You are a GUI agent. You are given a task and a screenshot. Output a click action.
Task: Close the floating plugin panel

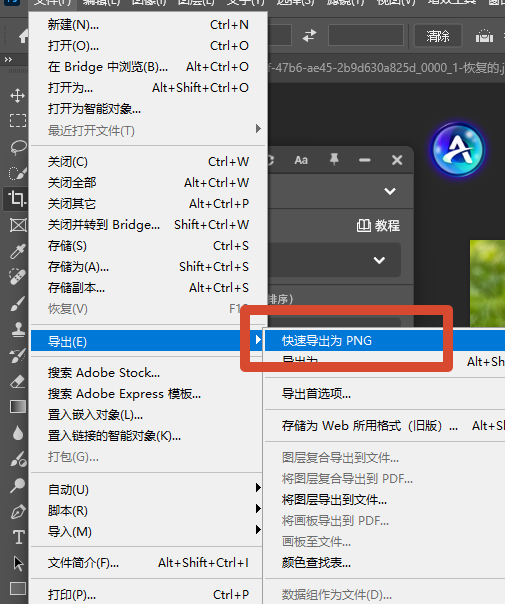pos(397,160)
